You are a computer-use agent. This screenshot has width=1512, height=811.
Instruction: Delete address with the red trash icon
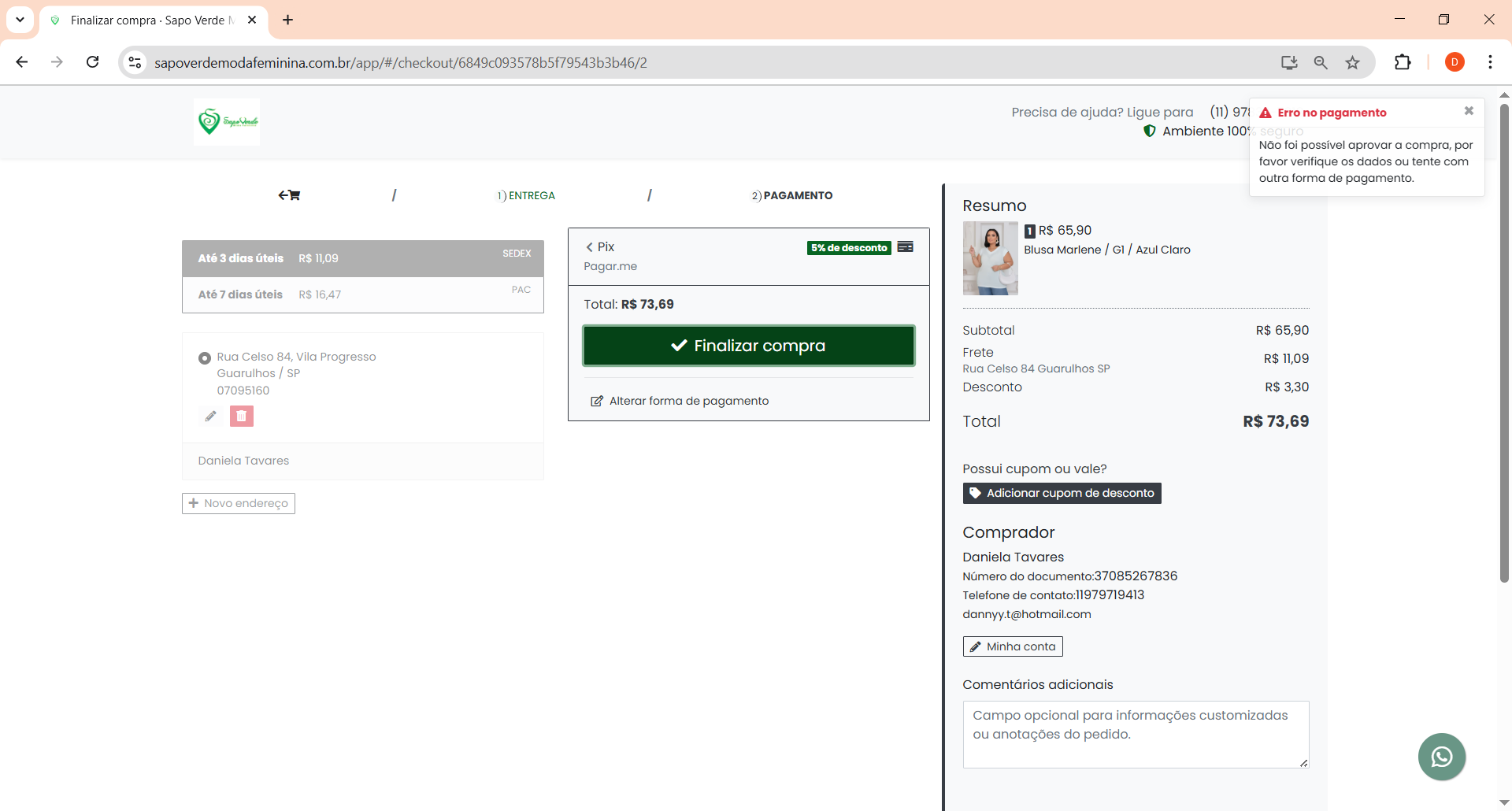click(x=242, y=416)
